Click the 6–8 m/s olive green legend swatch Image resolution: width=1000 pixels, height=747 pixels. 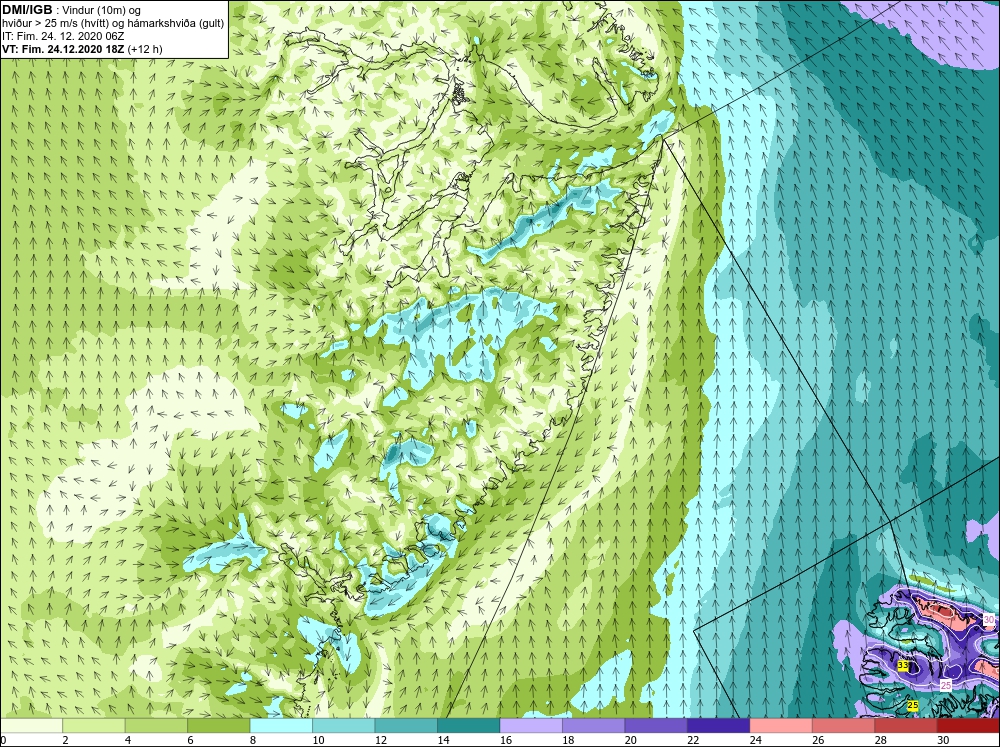[219, 726]
